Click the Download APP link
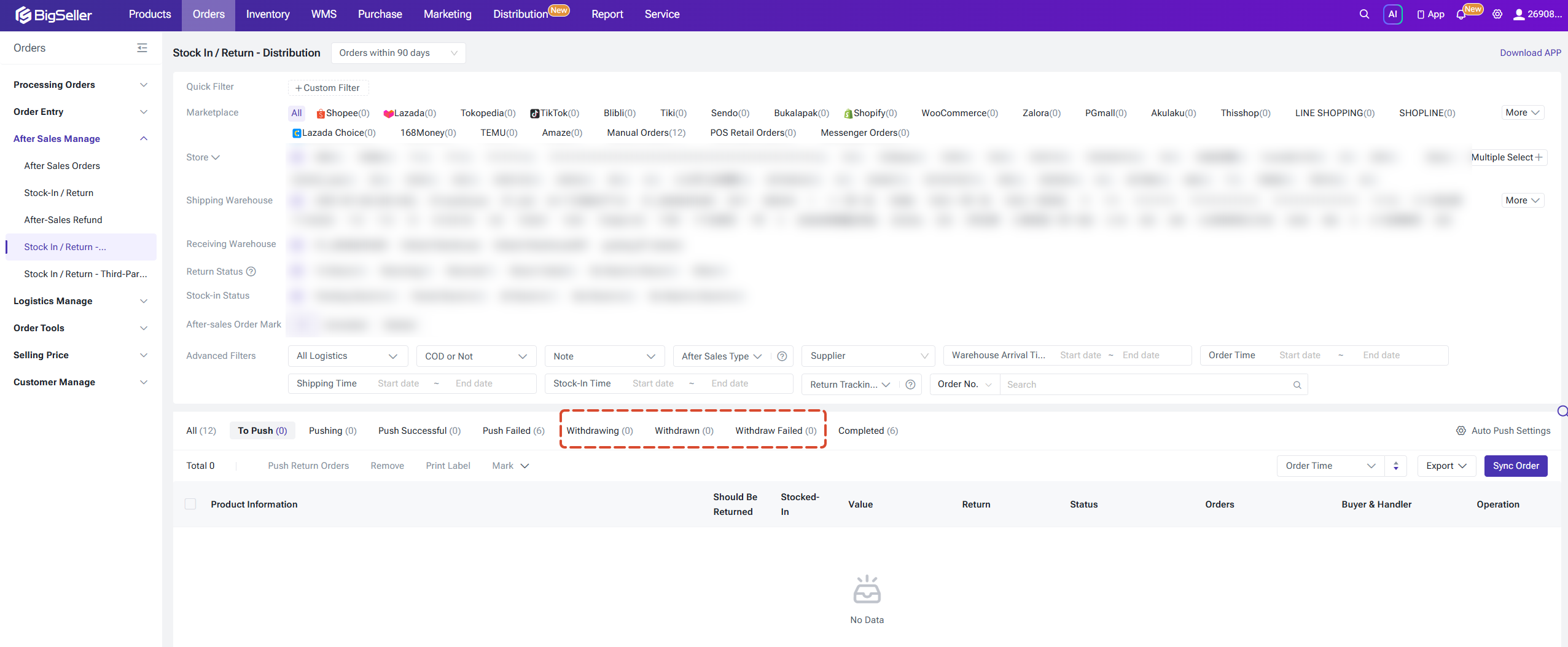1568x647 pixels. [x=1530, y=53]
